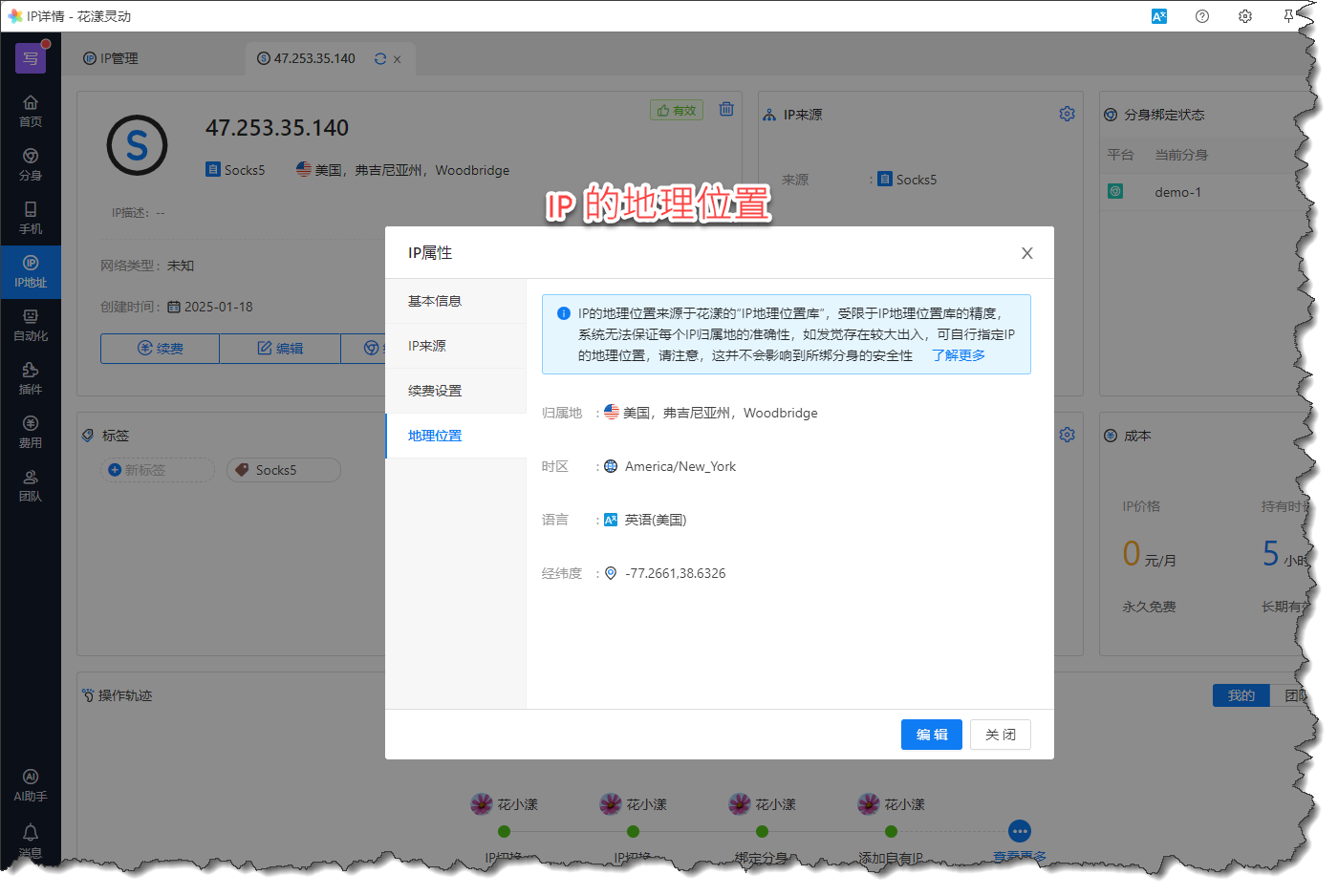Select IP来源 in dialog side menu
This screenshot has width=1338, height=896.
[x=427, y=346]
